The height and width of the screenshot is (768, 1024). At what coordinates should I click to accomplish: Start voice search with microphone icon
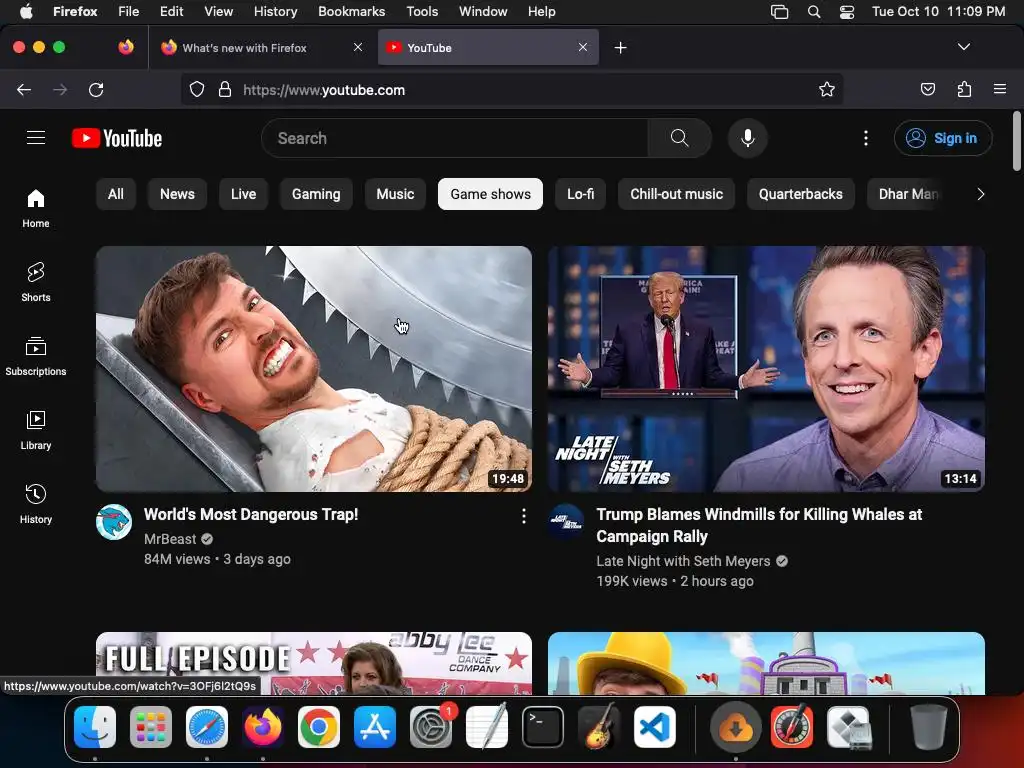[748, 138]
